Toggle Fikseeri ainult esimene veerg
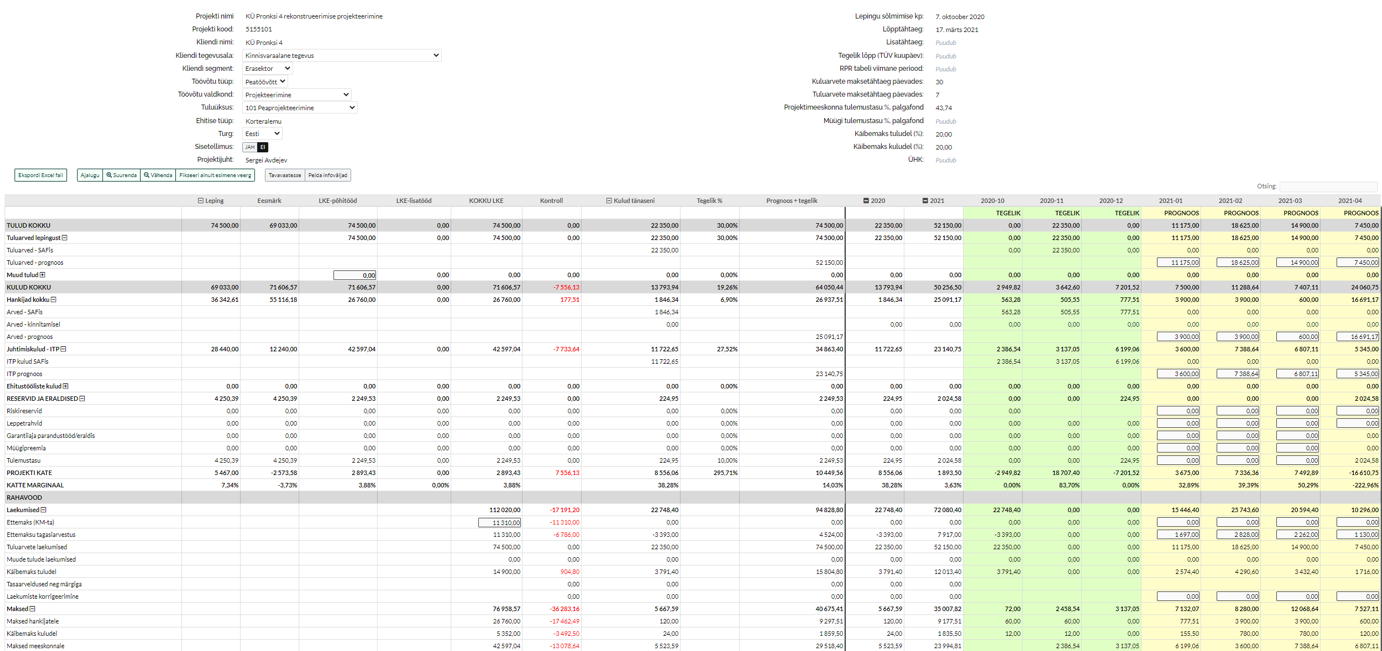 click(215, 175)
